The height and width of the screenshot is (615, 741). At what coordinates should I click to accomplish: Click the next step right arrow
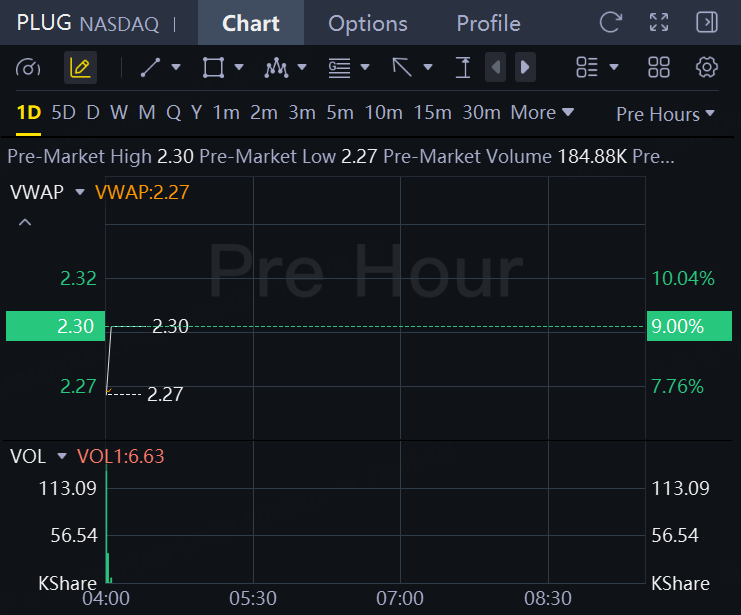(525, 68)
